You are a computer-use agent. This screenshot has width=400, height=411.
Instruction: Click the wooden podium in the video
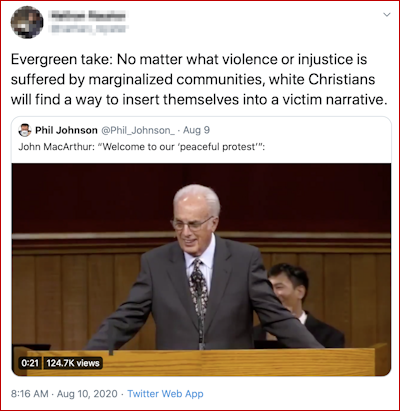pyautogui.click(x=202, y=362)
